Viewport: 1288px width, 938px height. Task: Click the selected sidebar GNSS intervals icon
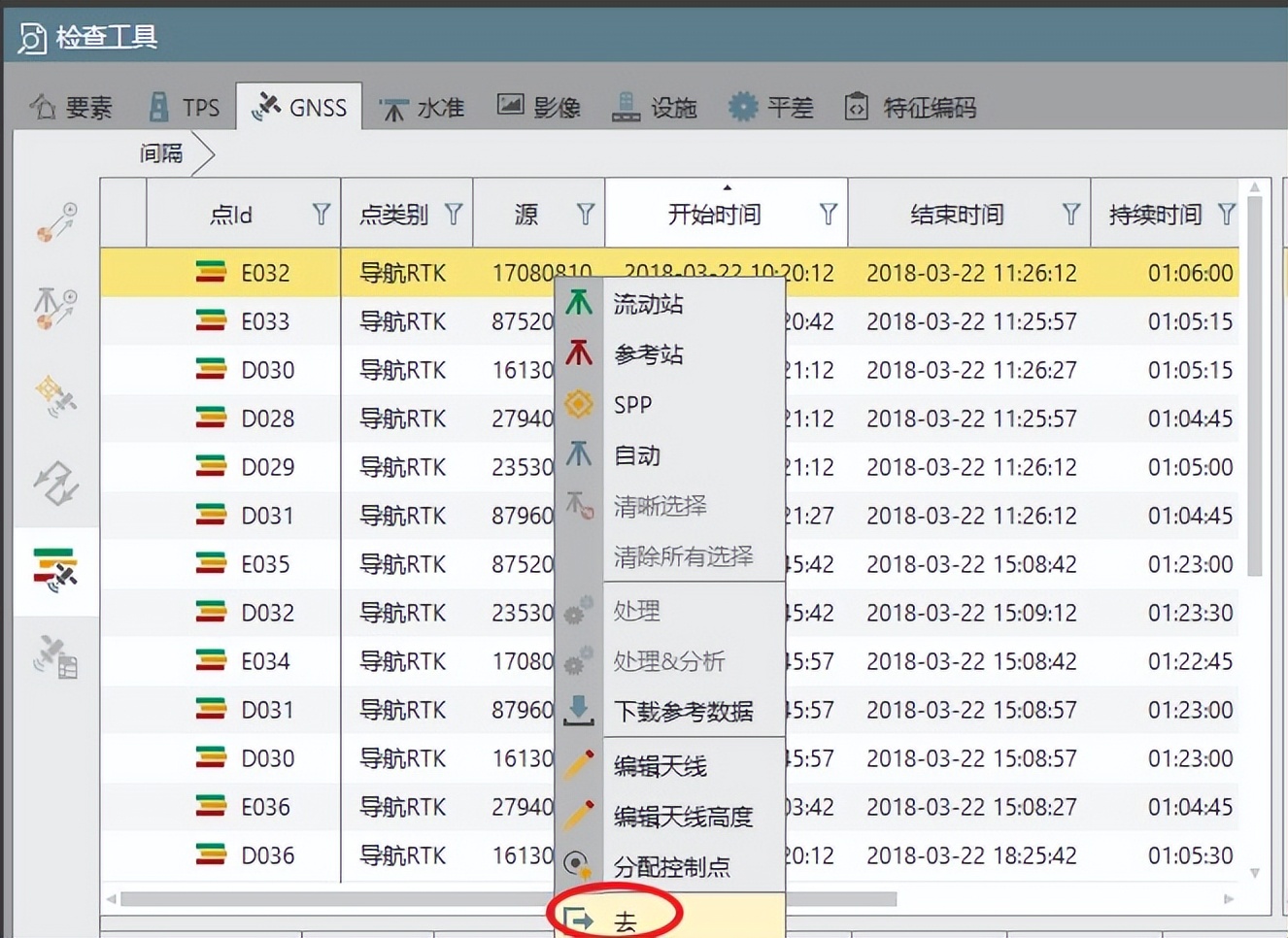[x=56, y=570]
